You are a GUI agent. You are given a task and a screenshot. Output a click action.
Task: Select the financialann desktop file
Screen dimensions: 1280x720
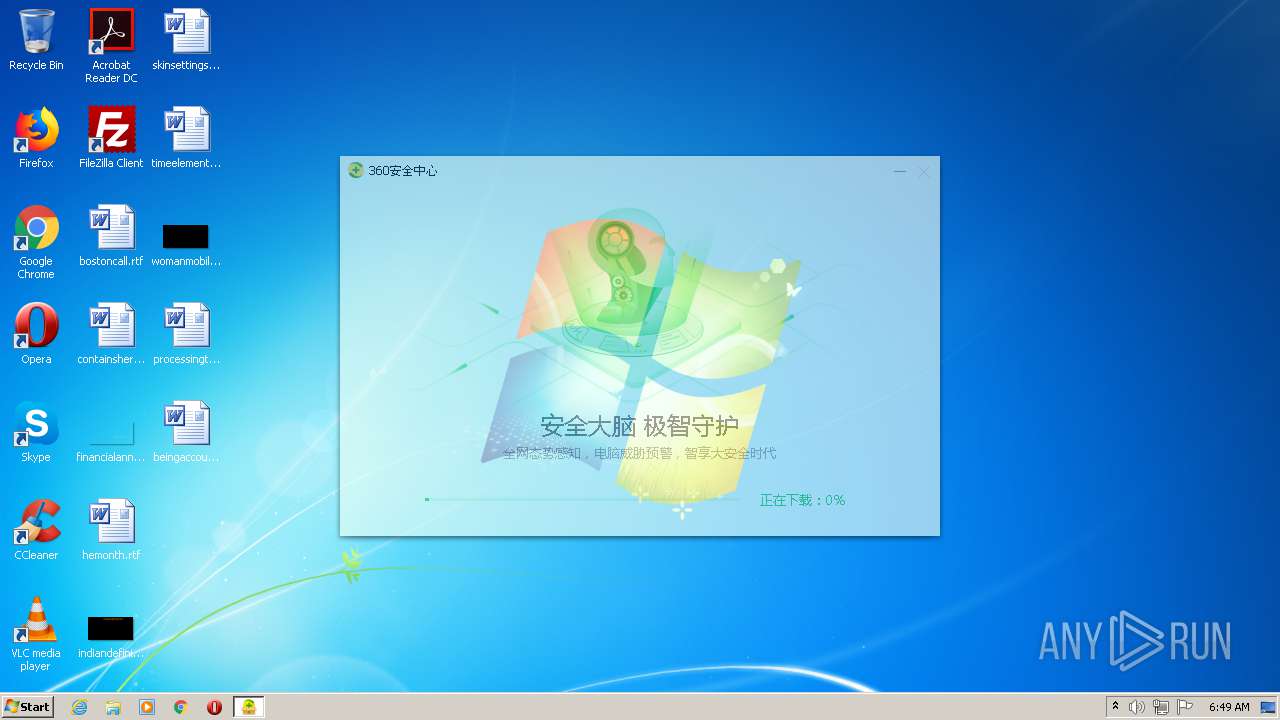(111, 442)
